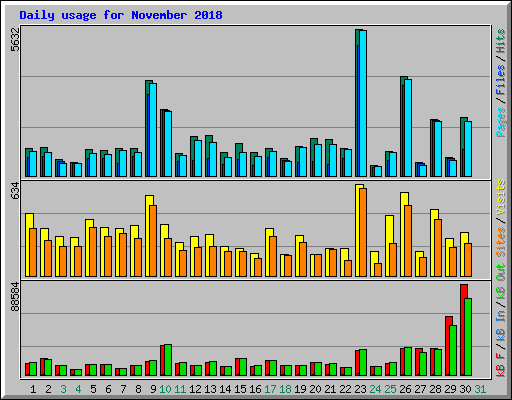Select the green kB bar for day 26
This screenshot has height=400, width=512.
pyautogui.click(x=408, y=362)
